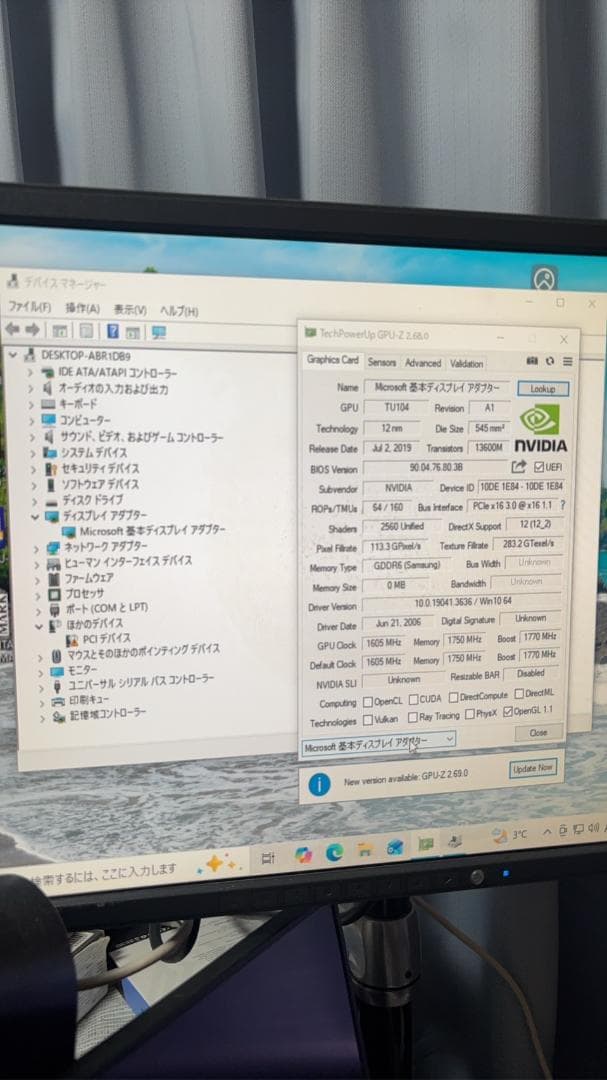Click the BIOS Version field 90.04.76.80.3B
The width and height of the screenshot is (607, 1080).
click(435, 468)
